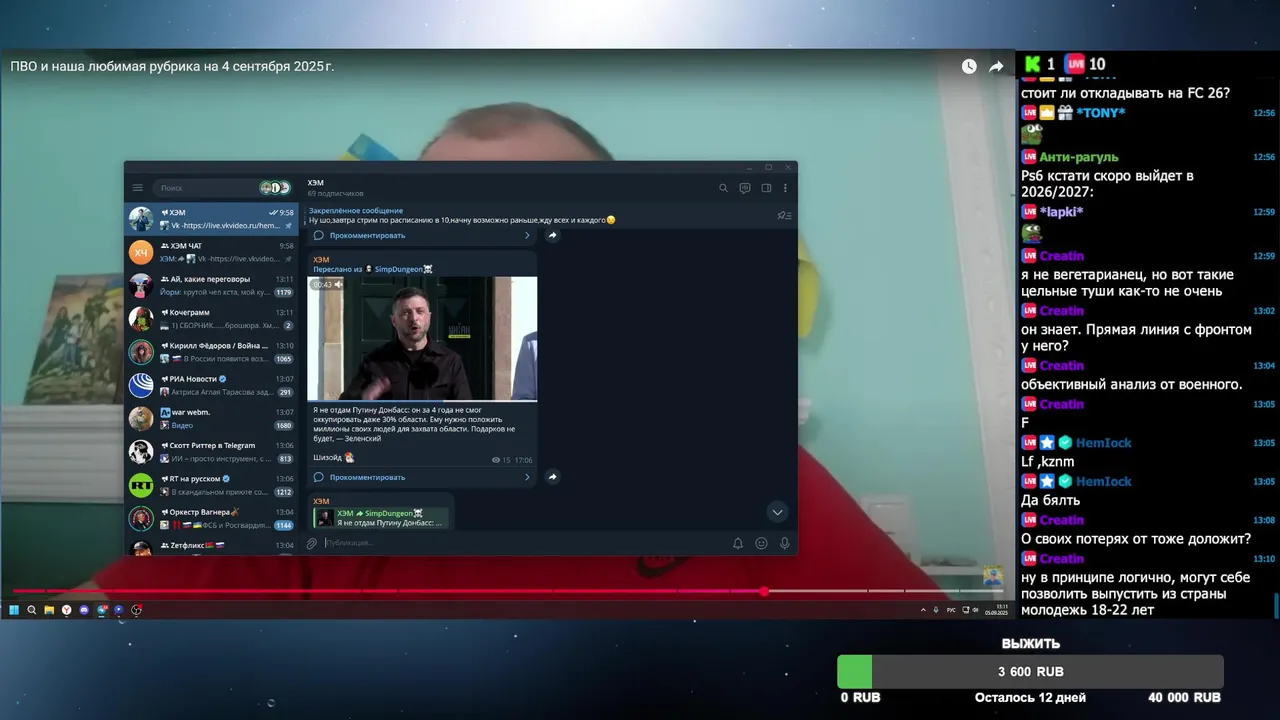1280x720 pixels.
Task: Unmute the video via the speaker icon near 00:43
Action: tap(338, 285)
